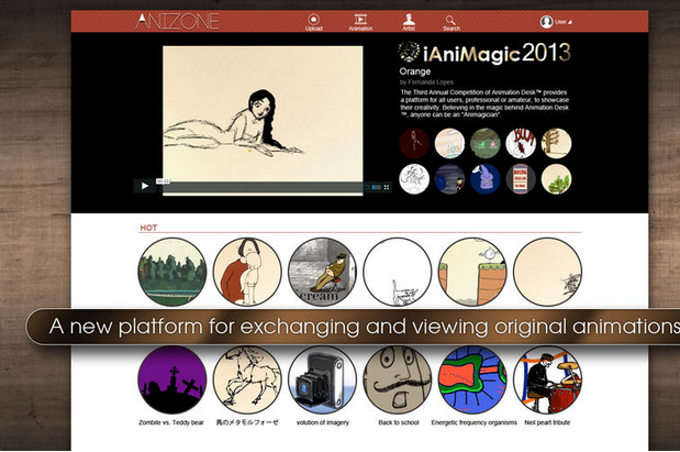Click the 'Zombie vs. Teddy bear' title
This screenshot has width=680, height=452.
(x=171, y=423)
